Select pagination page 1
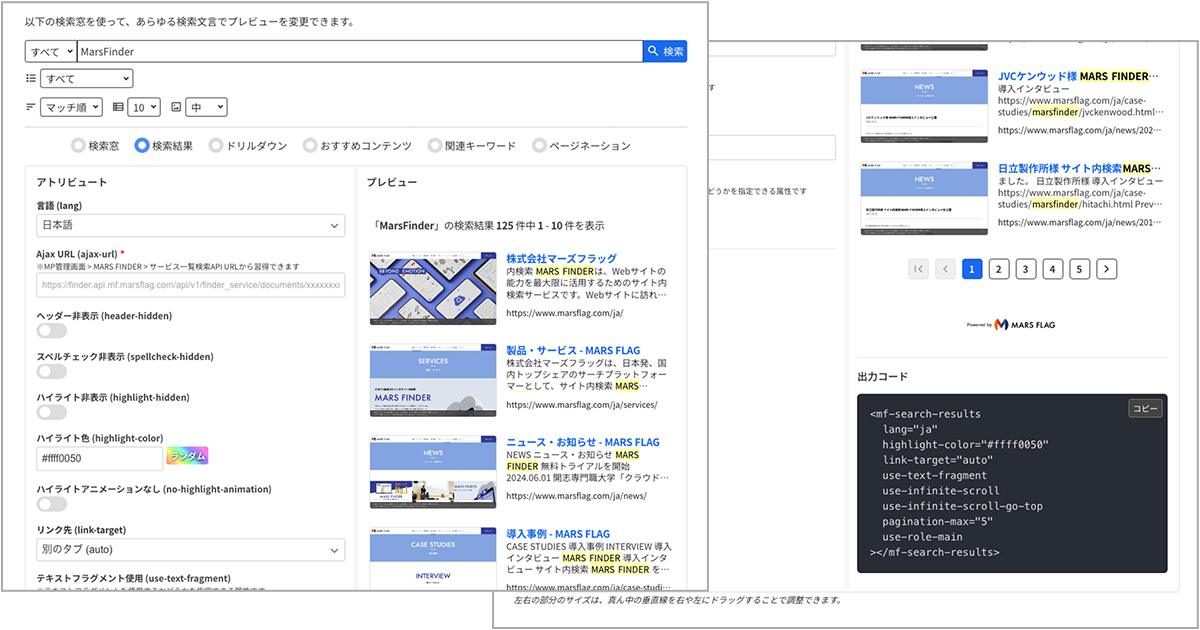The height and width of the screenshot is (630, 1200). click(x=972, y=268)
